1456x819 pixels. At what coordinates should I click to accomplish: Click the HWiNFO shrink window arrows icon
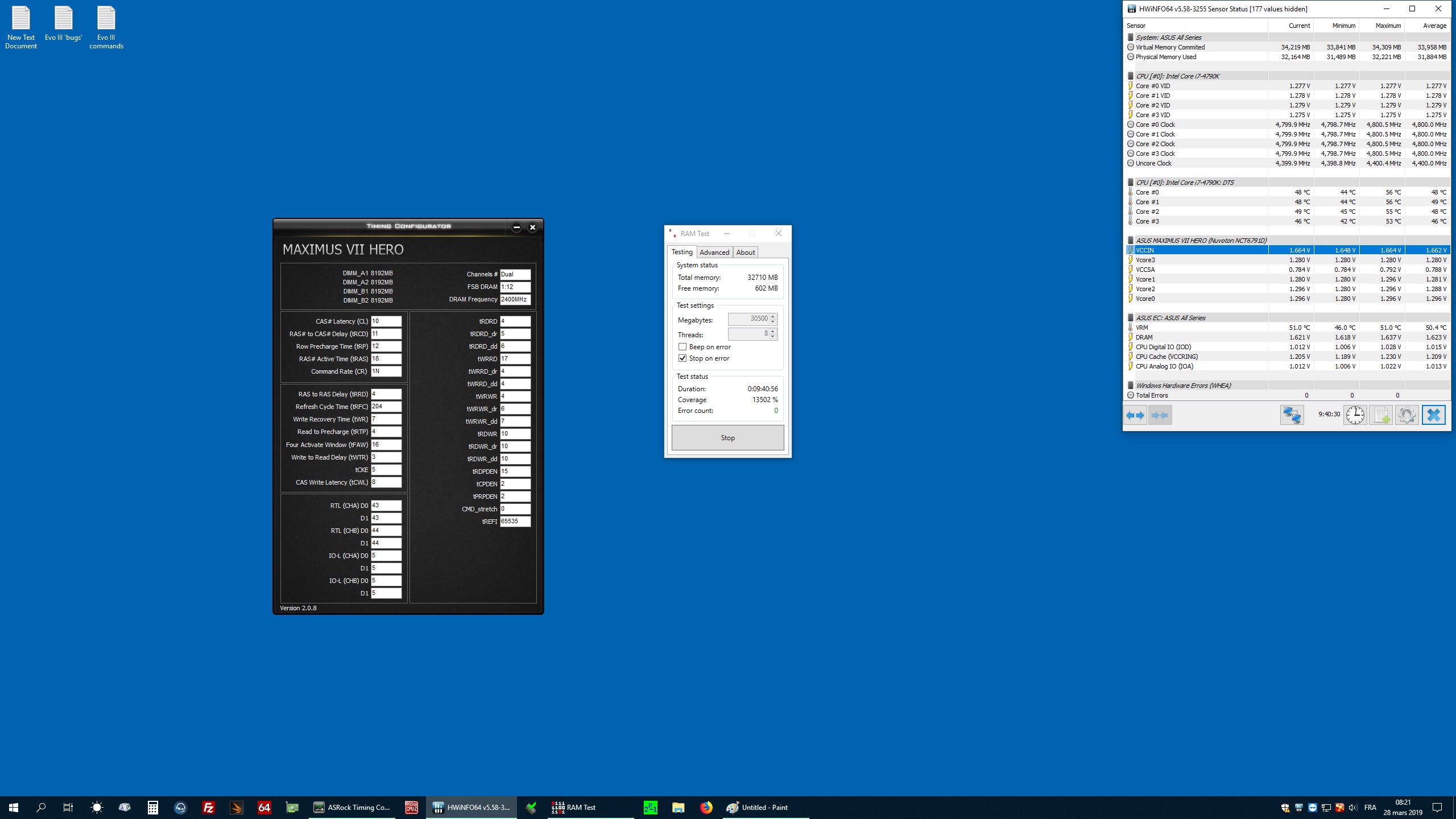pos(1160,415)
